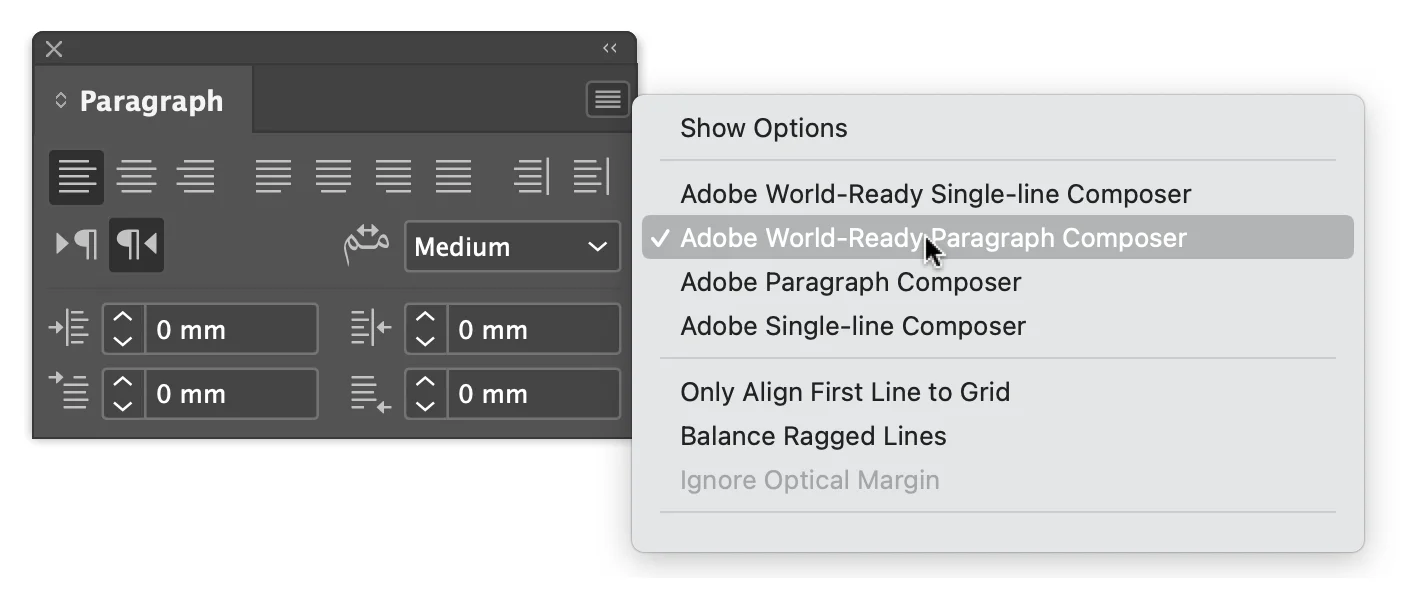Click the Kashida insertion icon
Screen dimensions: 1403x604
366,245
